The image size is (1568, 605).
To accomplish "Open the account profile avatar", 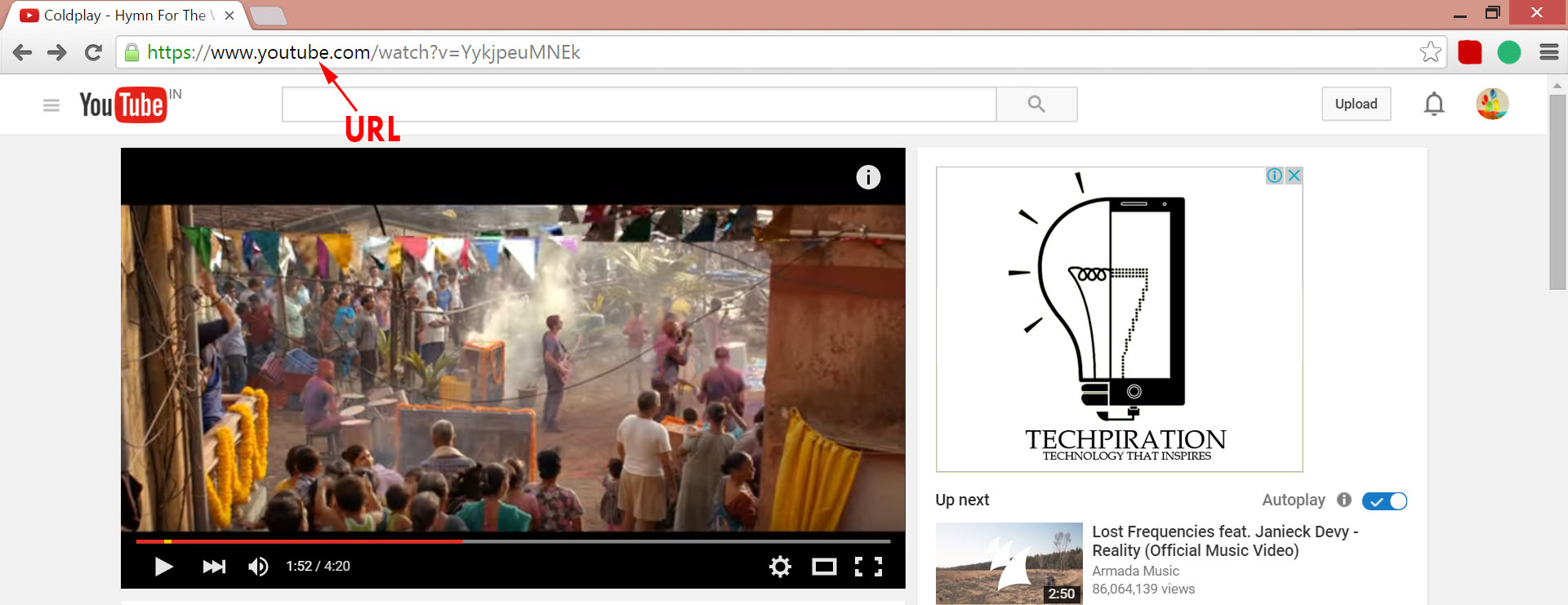I will pyautogui.click(x=1492, y=104).
